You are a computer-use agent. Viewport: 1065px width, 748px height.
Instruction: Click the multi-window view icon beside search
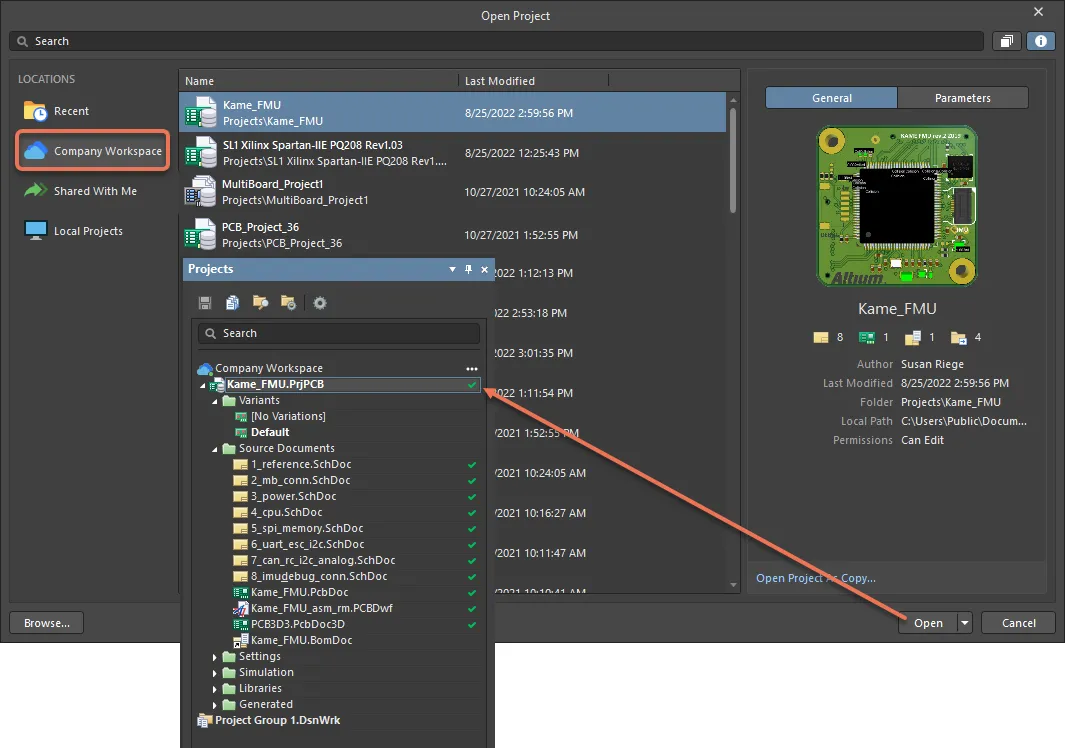tap(1007, 41)
